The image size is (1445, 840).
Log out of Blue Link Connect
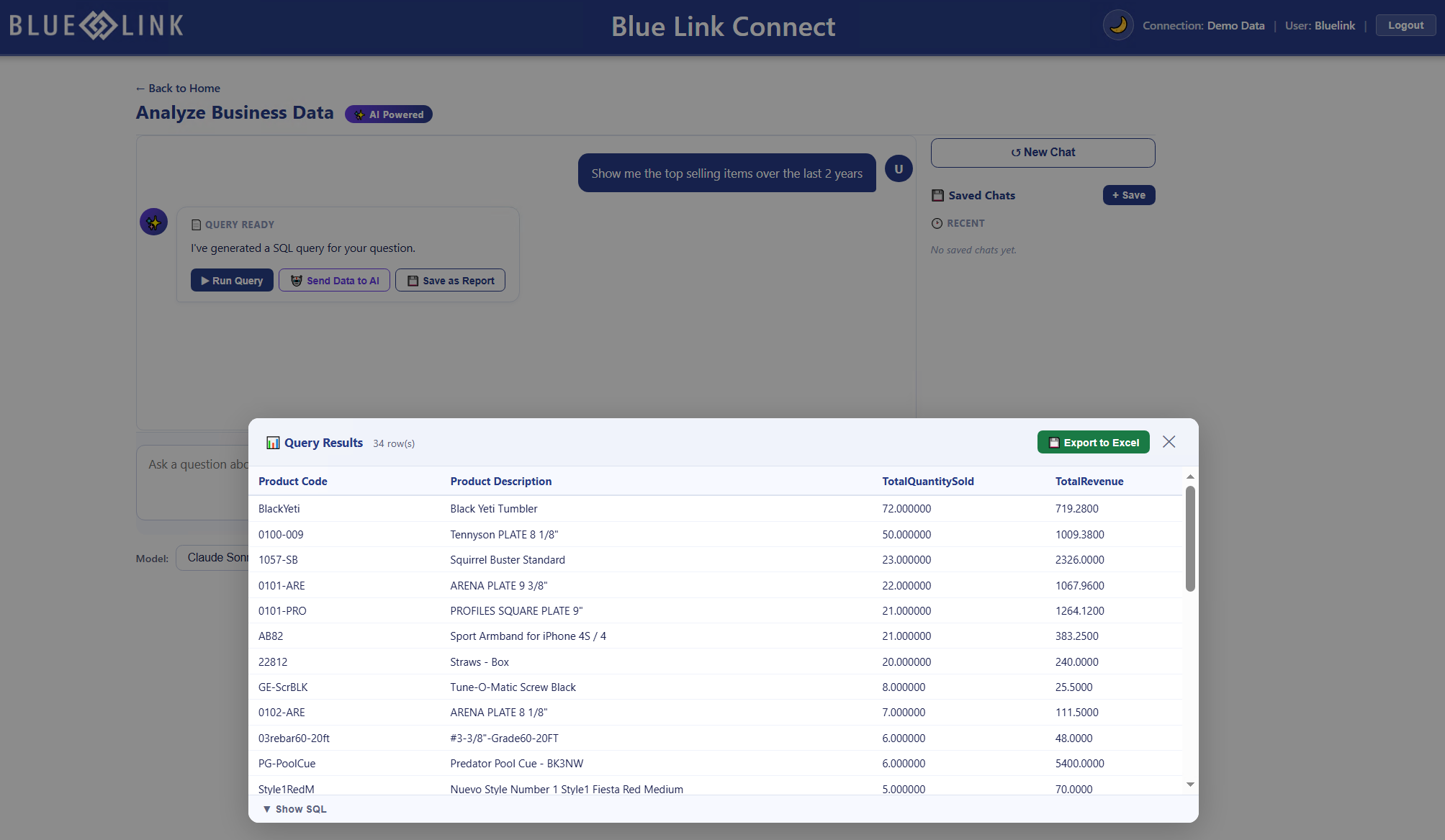(x=1405, y=25)
